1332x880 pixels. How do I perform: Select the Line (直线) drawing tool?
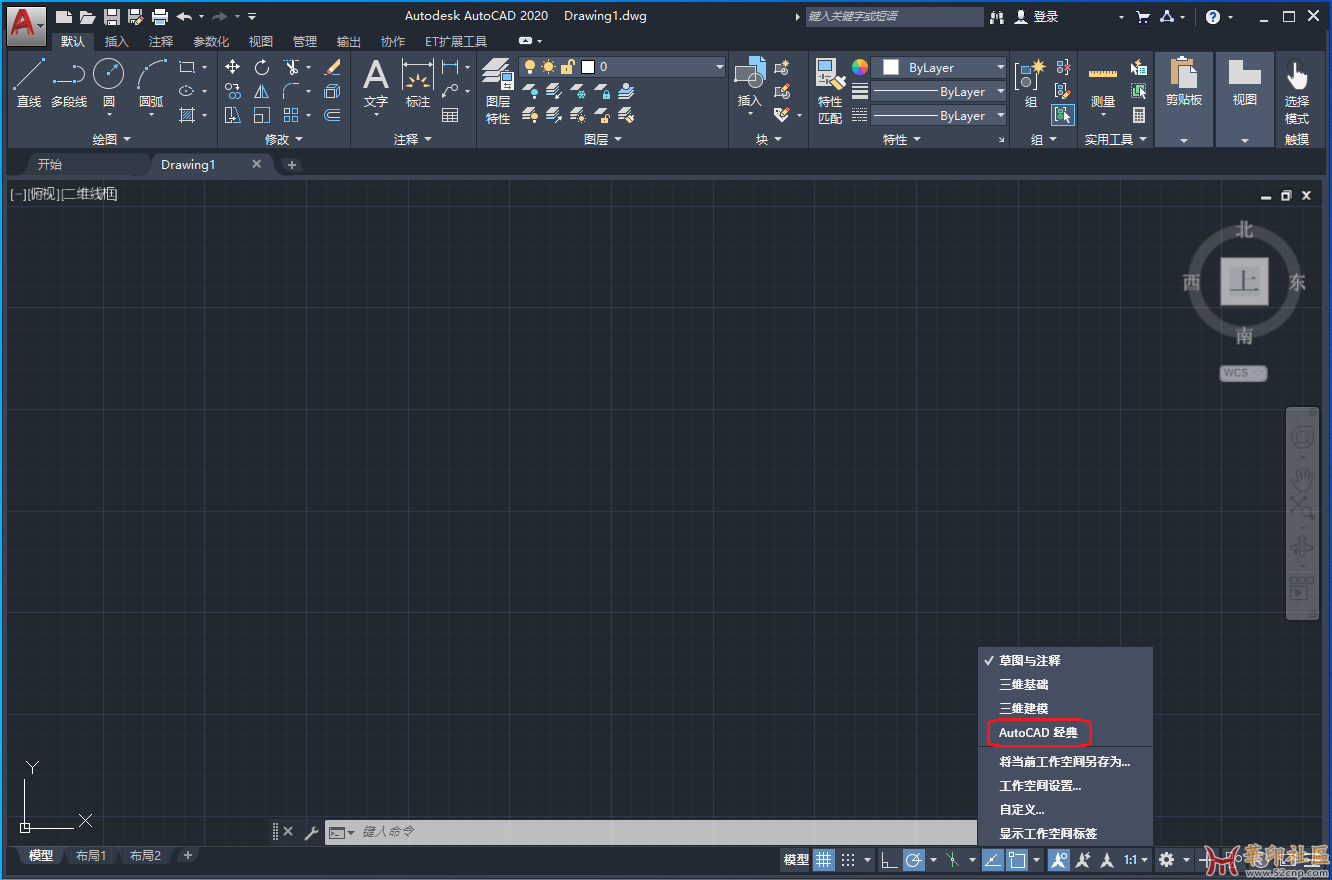coord(29,83)
